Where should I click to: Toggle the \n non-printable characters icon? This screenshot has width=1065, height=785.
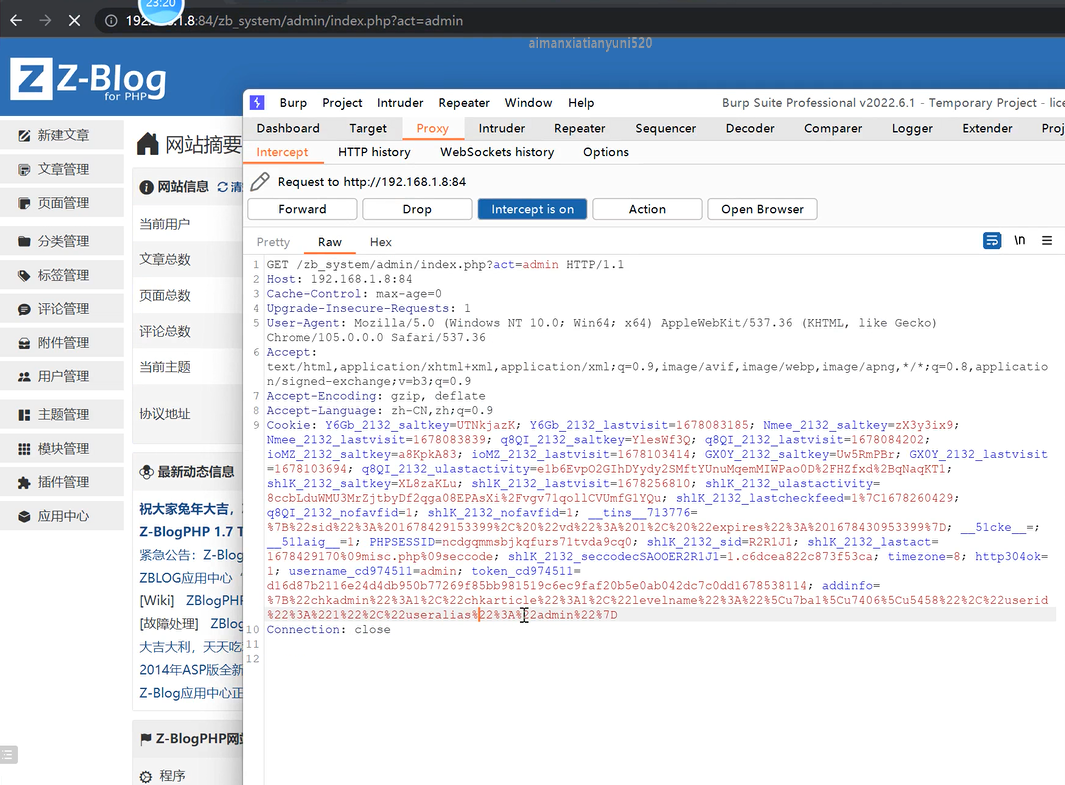1019,240
